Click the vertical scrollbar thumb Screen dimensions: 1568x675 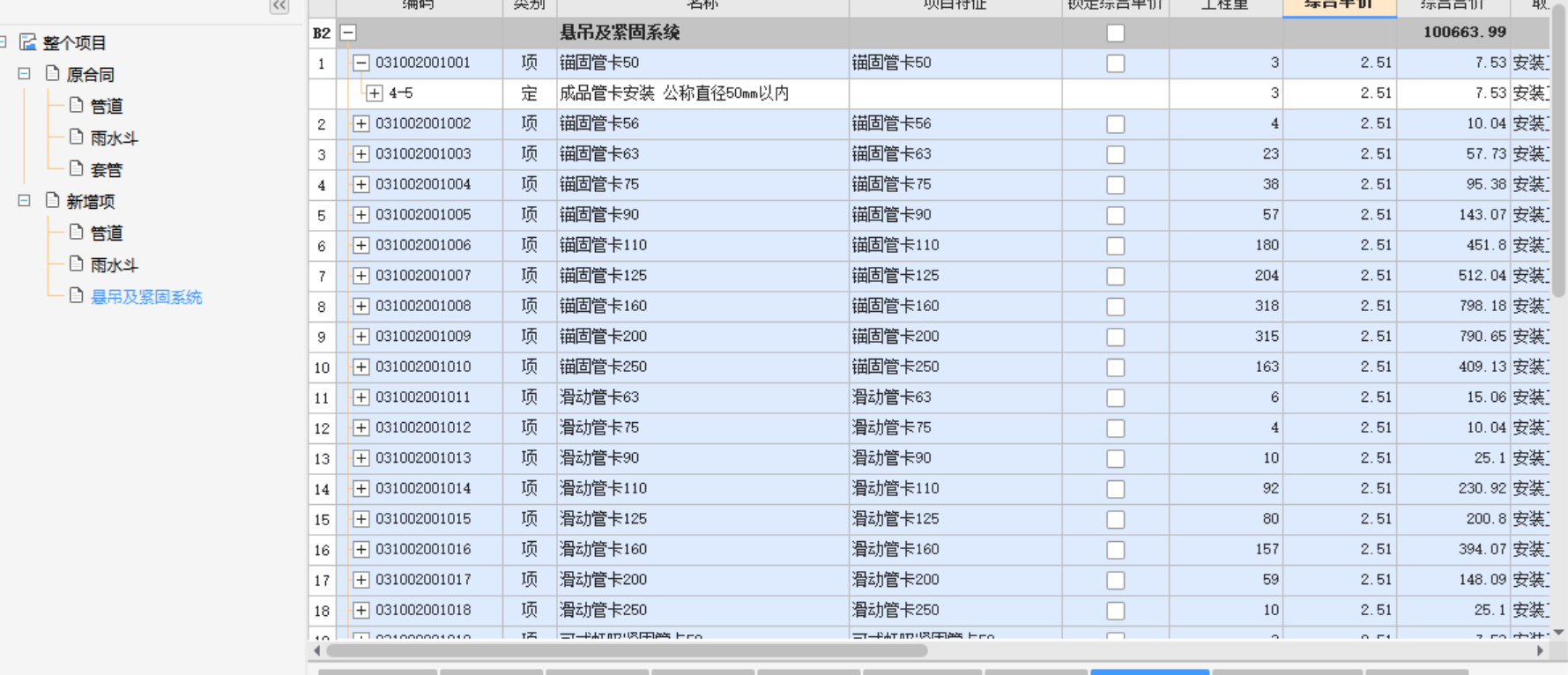click(1558, 150)
